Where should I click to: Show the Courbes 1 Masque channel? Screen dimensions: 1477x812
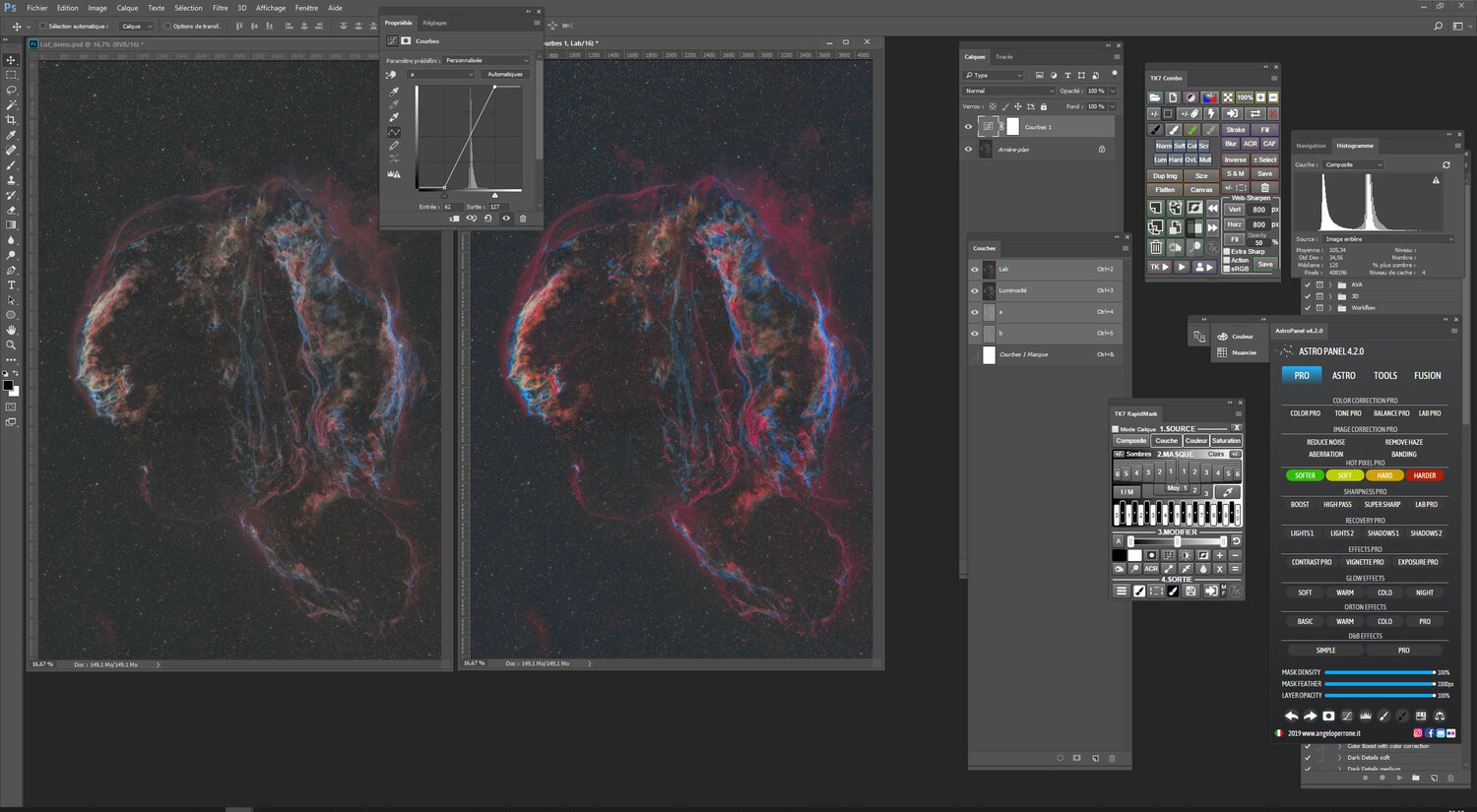975,354
